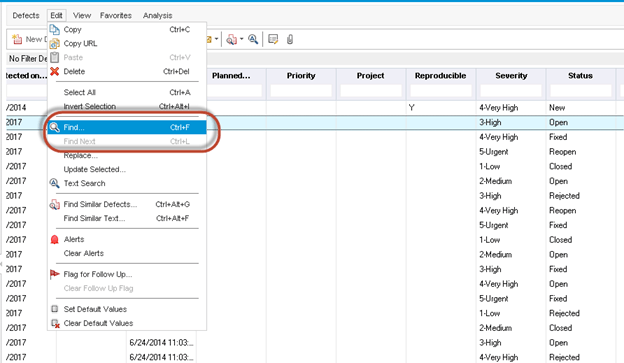Click the Detected on column header
This screenshot has height=363, width=624.
pyautogui.click(x=27, y=76)
